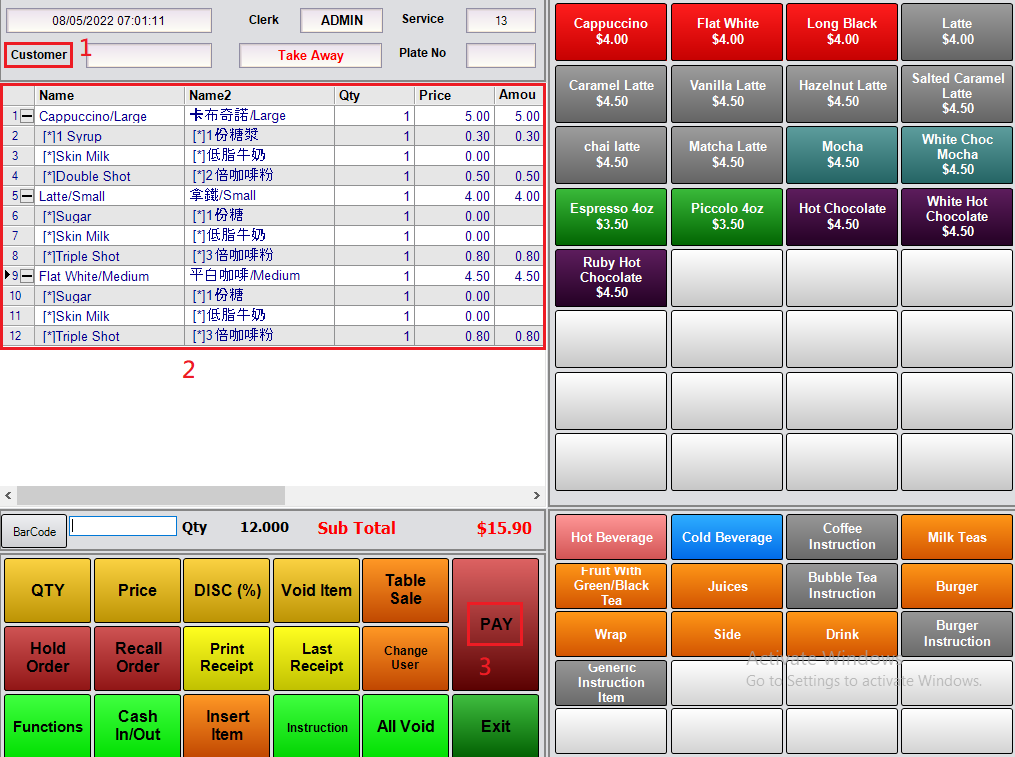
Task: Open the Generic Instruction Item category
Action: coord(611,683)
